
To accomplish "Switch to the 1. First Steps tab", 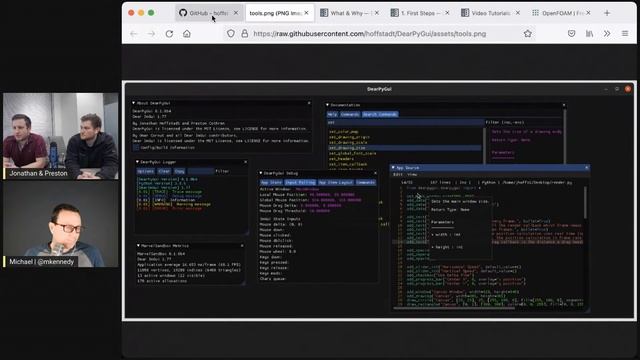I will [420, 13].
